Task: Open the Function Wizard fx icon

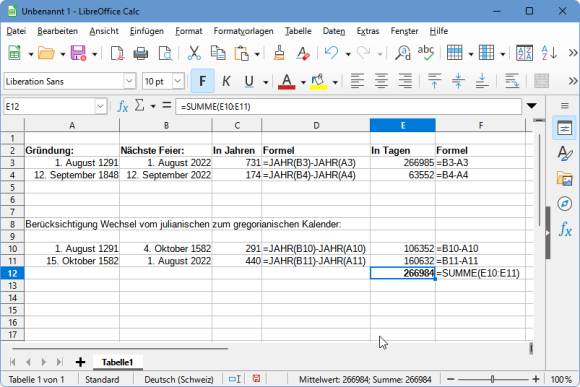Action: pyautogui.click(x=122, y=107)
